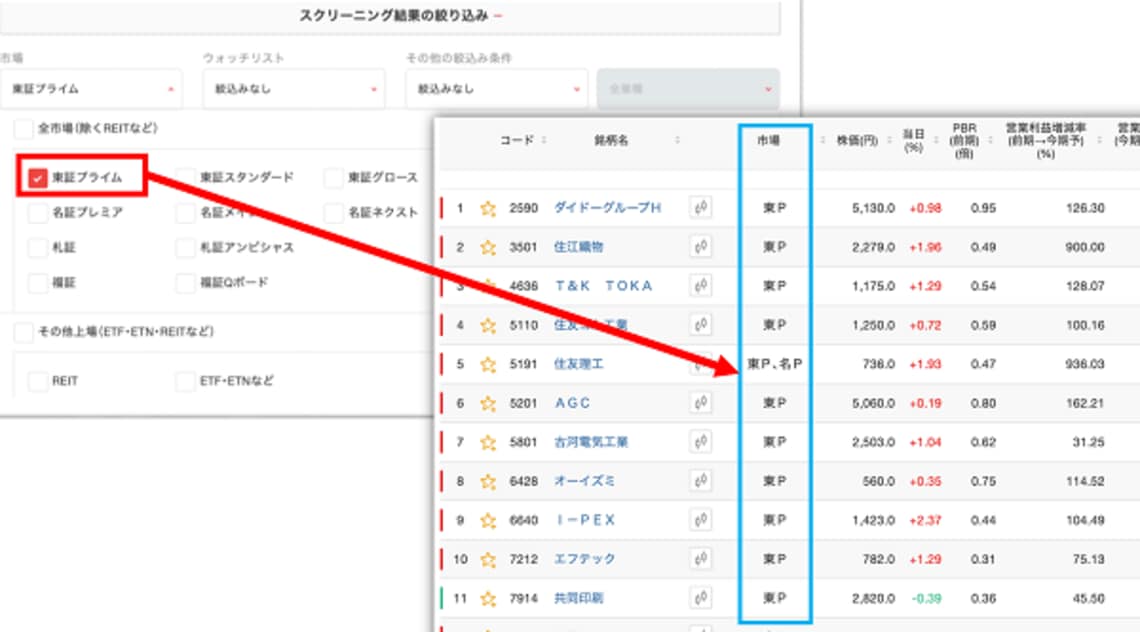
Task: Star the エフテック row
Action: pos(488,560)
